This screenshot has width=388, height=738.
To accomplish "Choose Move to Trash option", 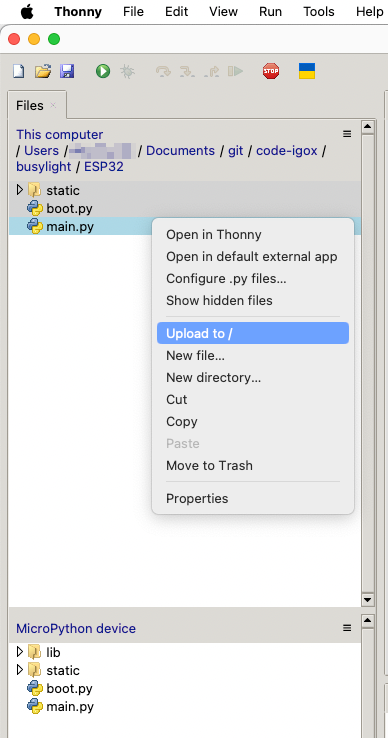I will [x=253, y=465].
